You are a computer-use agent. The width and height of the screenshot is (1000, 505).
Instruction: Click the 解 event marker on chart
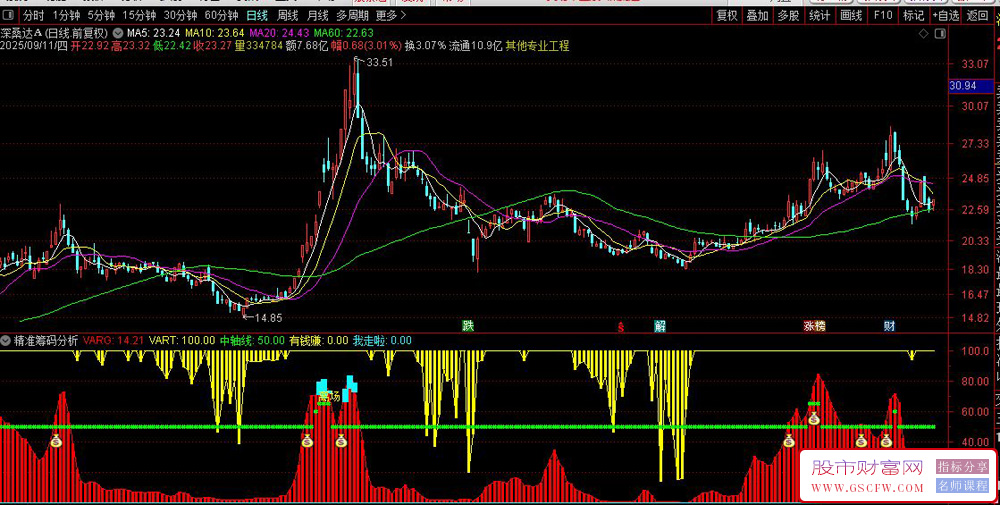[x=660, y=326]
